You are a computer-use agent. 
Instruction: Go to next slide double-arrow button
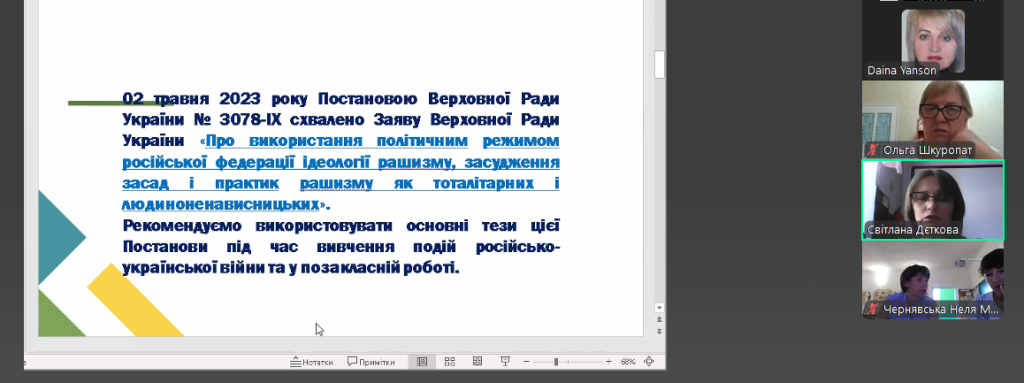tap(659, 331)
